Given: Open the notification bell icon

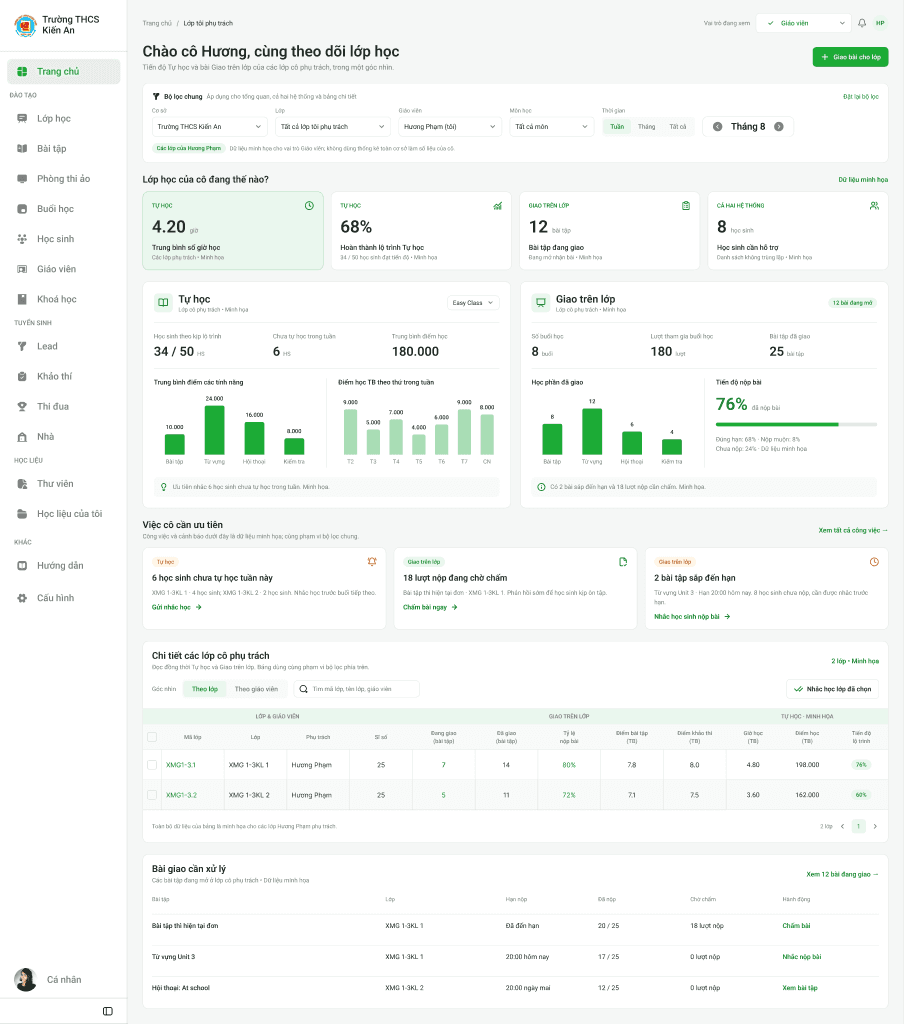Looking at the screenshot, I should 862,23.
